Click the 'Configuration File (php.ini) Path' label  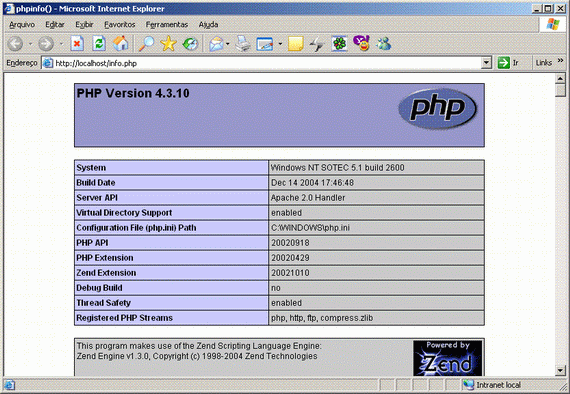[x=136, y=228]
